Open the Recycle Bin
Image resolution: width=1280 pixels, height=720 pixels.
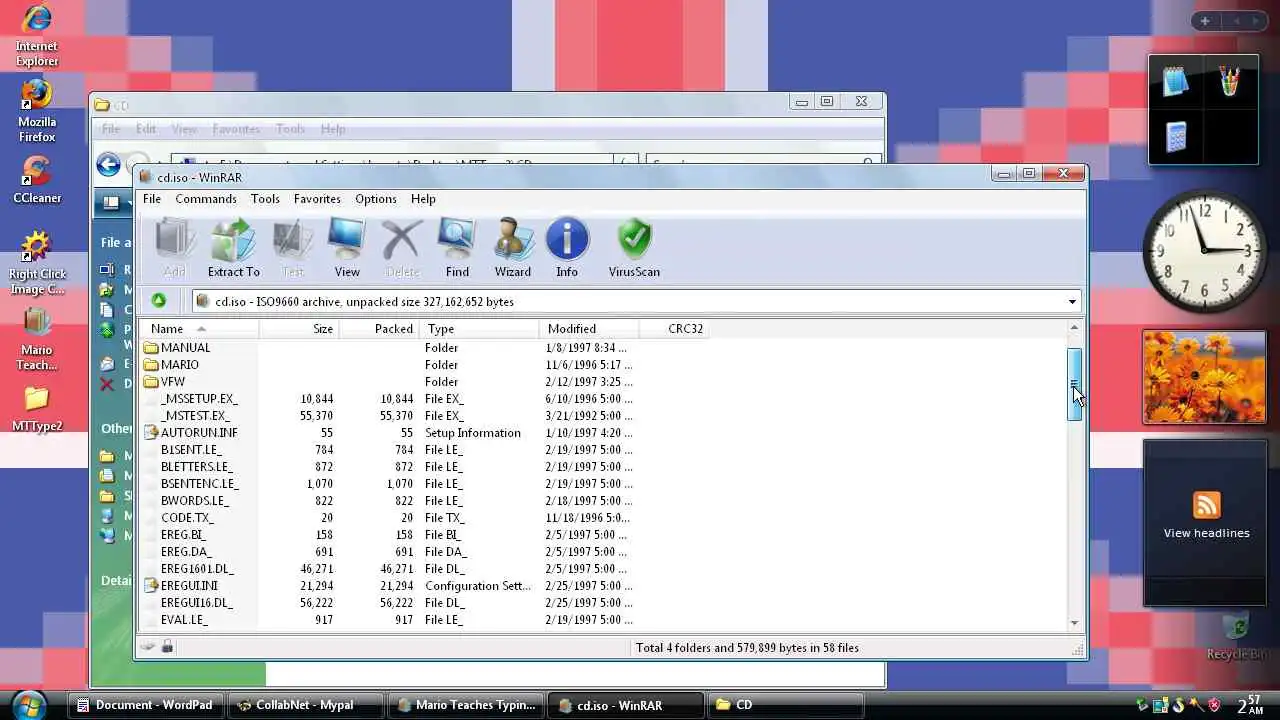[x=1238, y=636]
